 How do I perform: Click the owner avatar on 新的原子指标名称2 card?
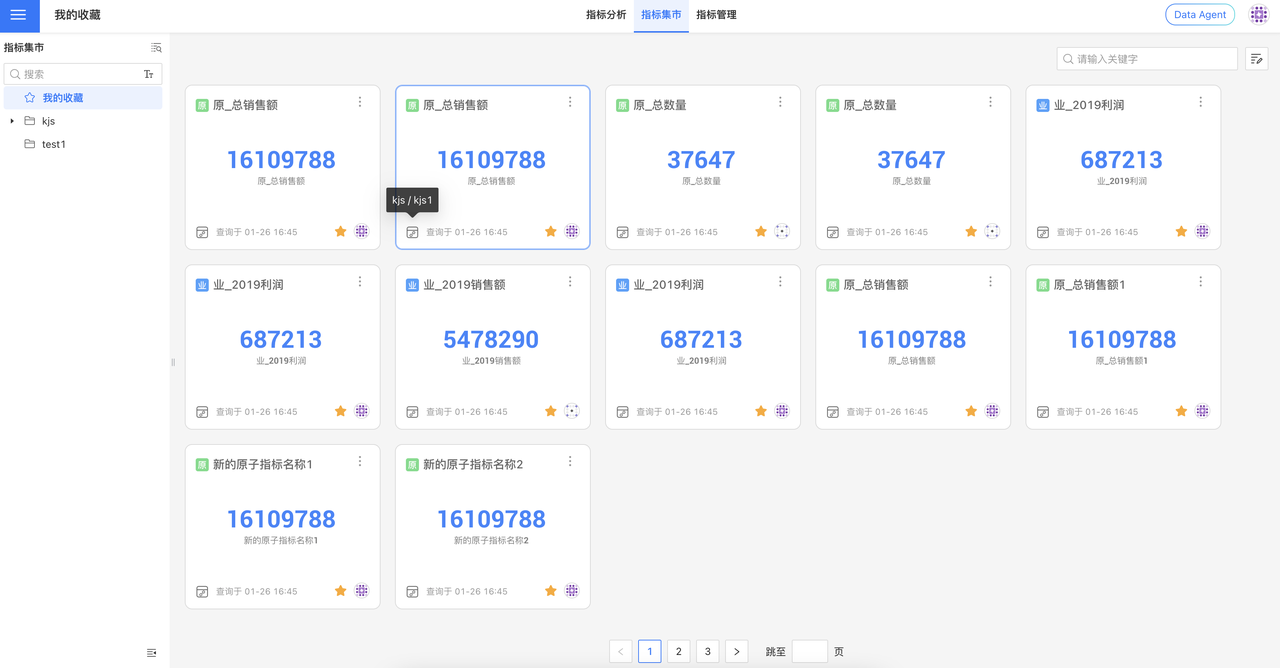(x=572, y=591)
